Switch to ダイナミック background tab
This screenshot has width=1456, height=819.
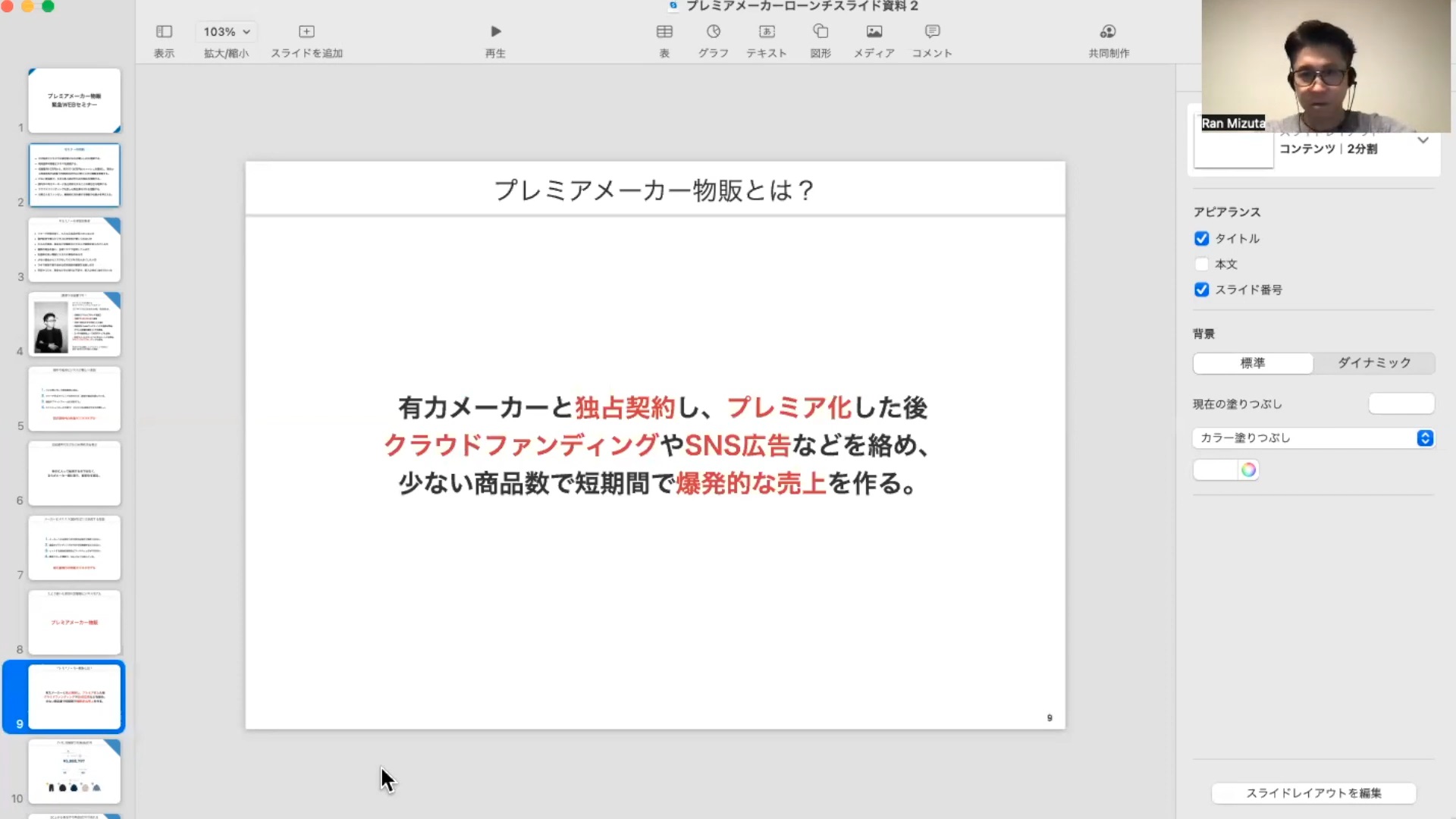(x=1374, y=363)
